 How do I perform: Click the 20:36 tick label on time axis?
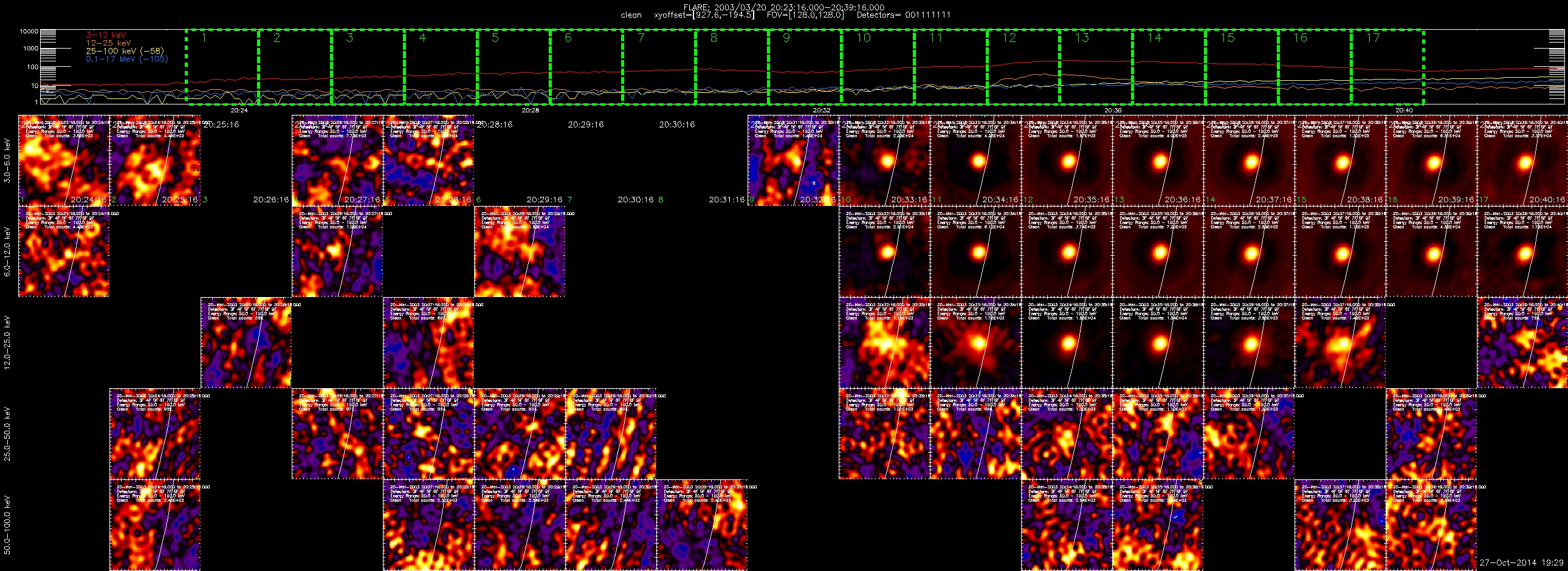(x=1113, y=110)
